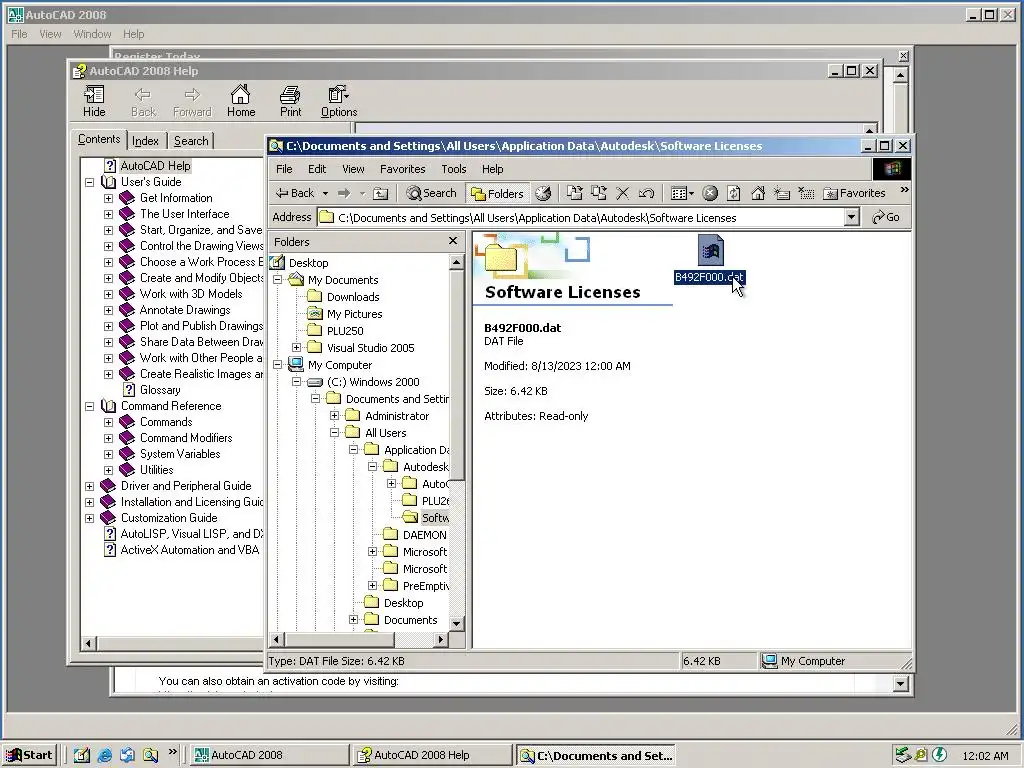Click the folder tree's right scroll arrow
This screenshot has height=768, width=1024.
(x=441, y=639)
